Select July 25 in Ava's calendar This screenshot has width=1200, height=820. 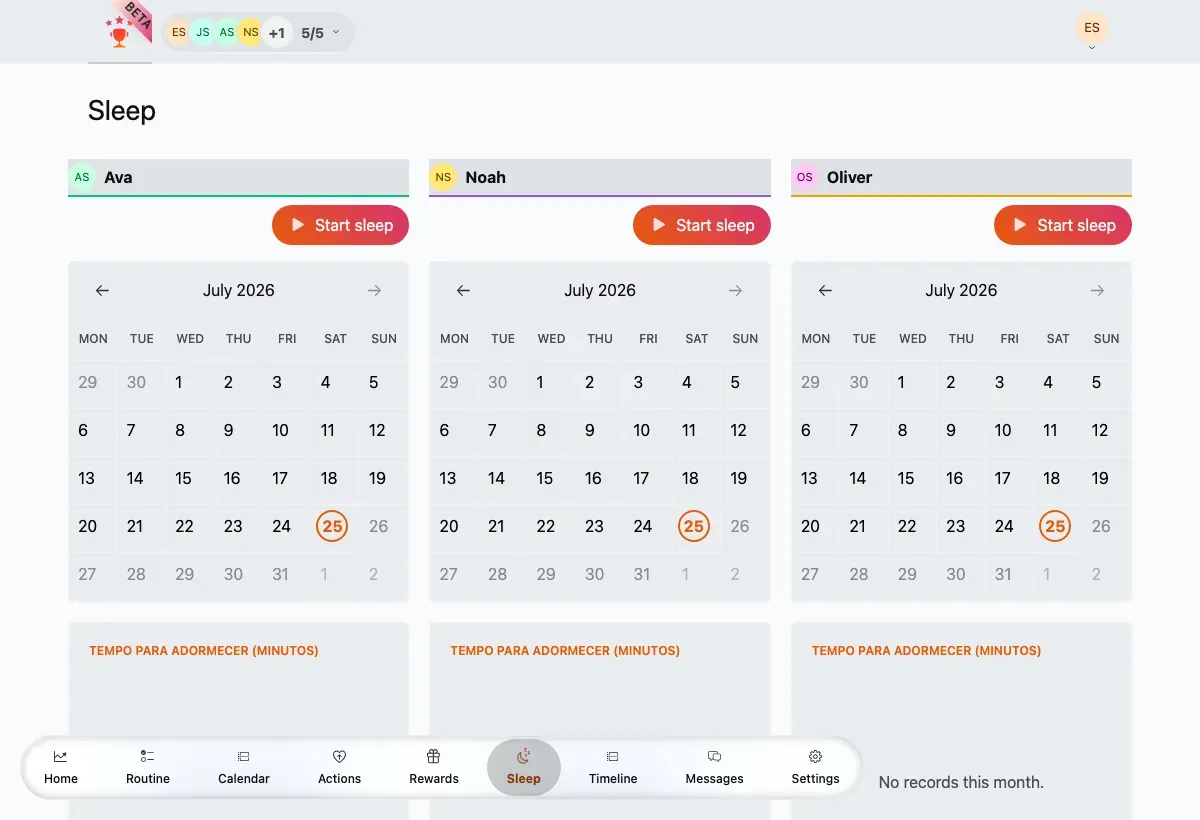[x=332, y=526]
